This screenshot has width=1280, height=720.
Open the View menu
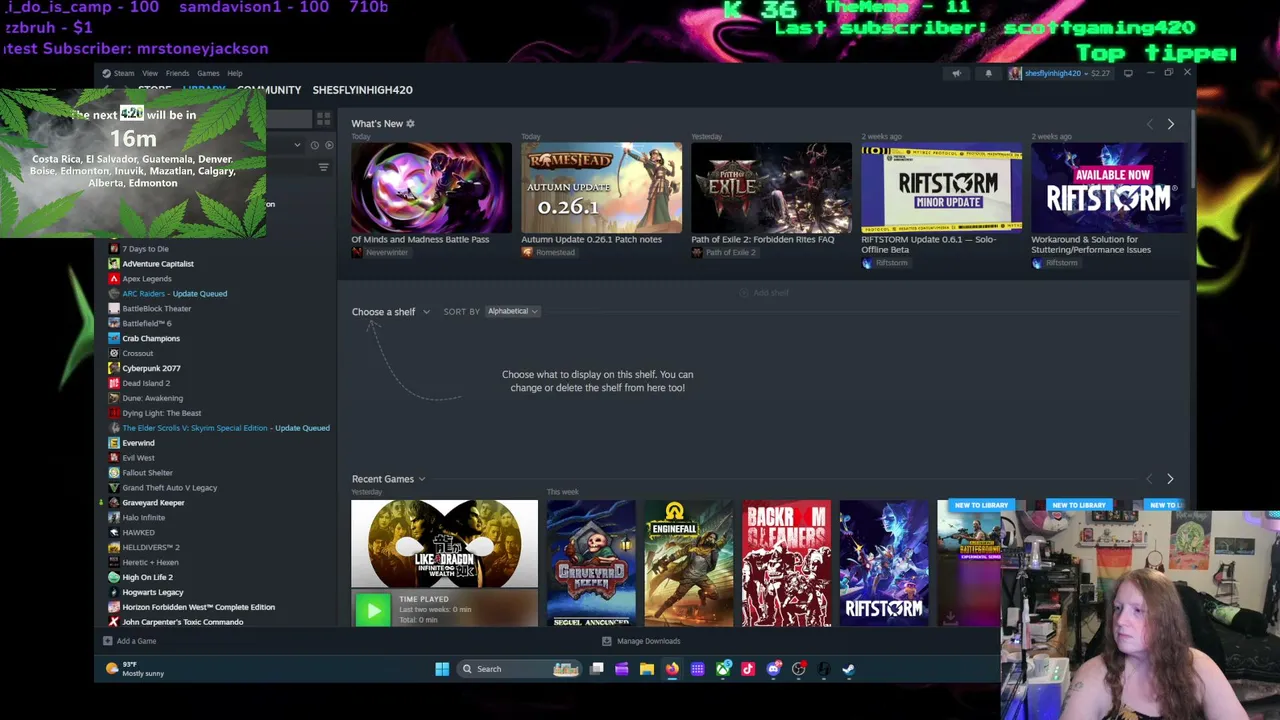pos(150,73)
